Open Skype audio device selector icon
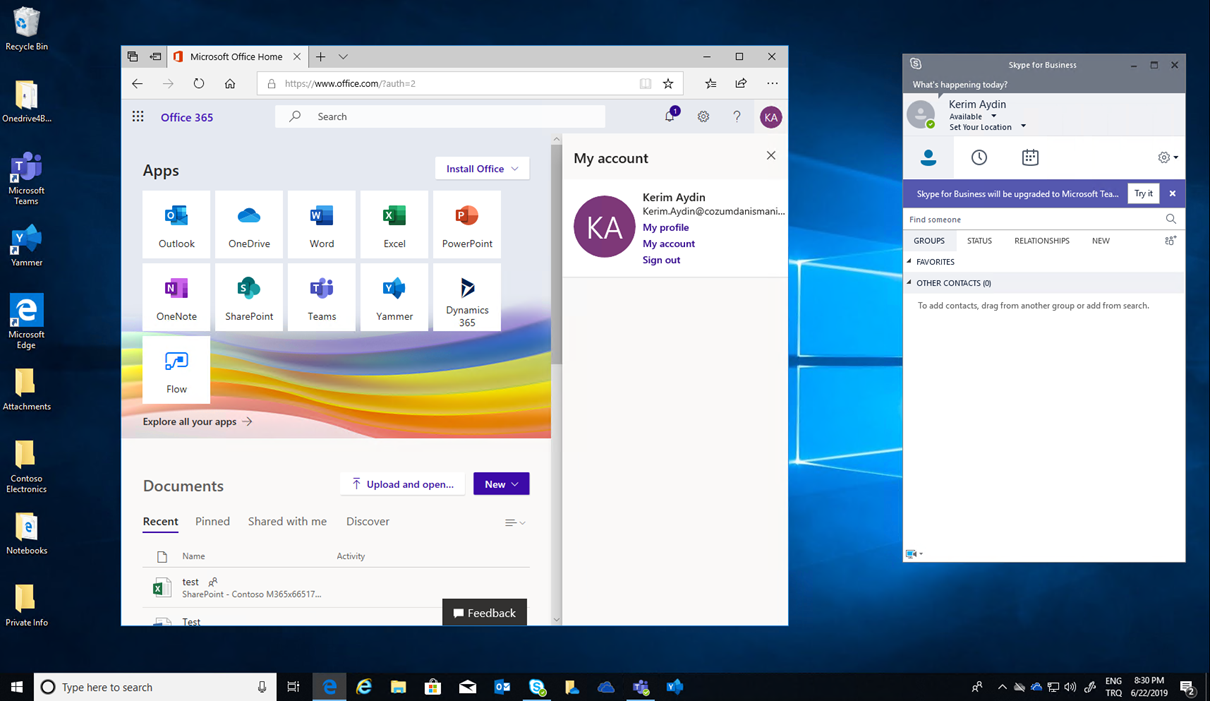The image size is (1210, 701). pos(914,553)
